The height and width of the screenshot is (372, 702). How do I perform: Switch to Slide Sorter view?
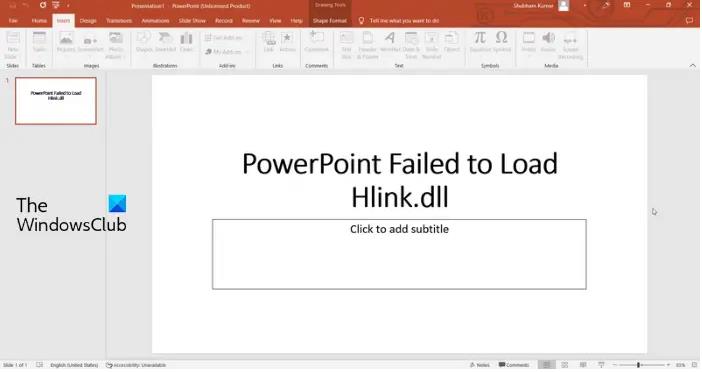point(565,365)
